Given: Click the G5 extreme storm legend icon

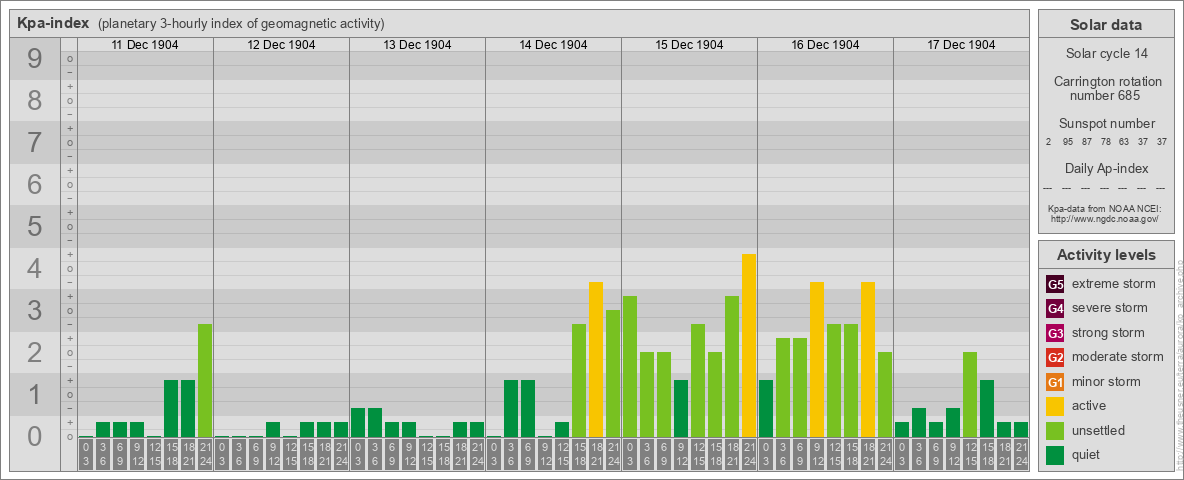Looking at the screenshot, I should point(1055,285).
